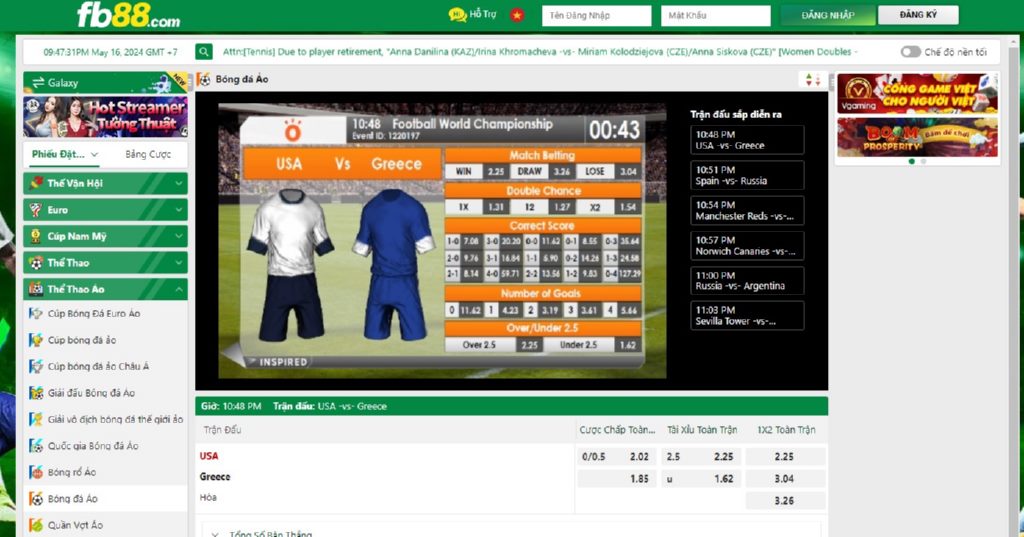This screenshot has width=1024, height=537.
Task: Select Quần Vợt Ảo virtual tennis
Action: pyautogui.click(x=74, y=525)
